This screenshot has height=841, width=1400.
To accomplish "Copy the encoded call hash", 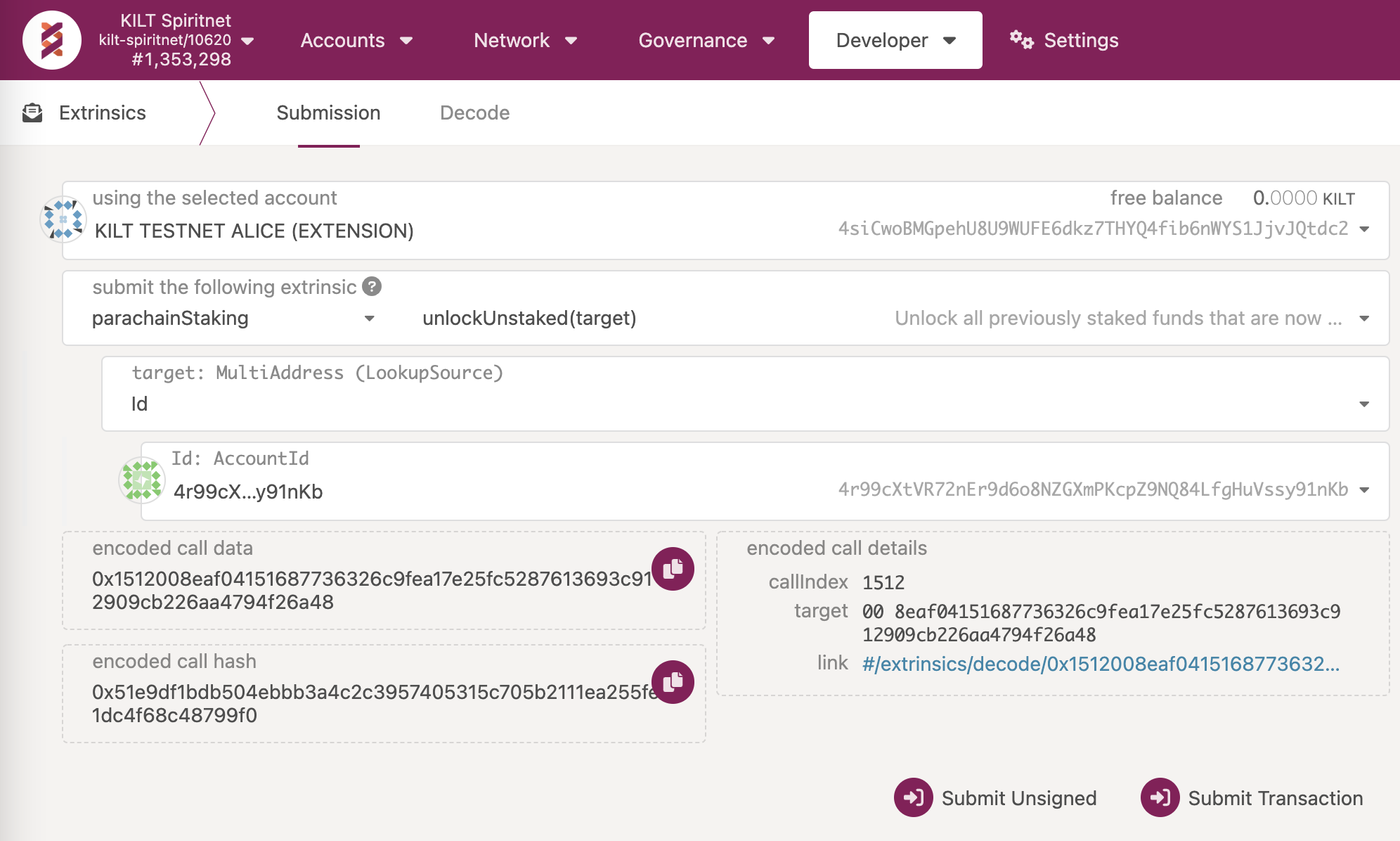I will 673,681.
